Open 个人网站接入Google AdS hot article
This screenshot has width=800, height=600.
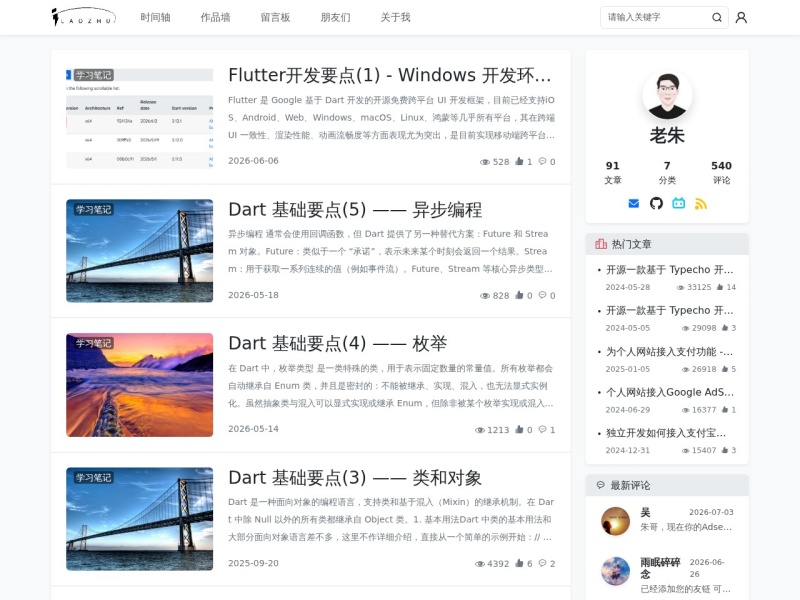click(x=669, y=392)
